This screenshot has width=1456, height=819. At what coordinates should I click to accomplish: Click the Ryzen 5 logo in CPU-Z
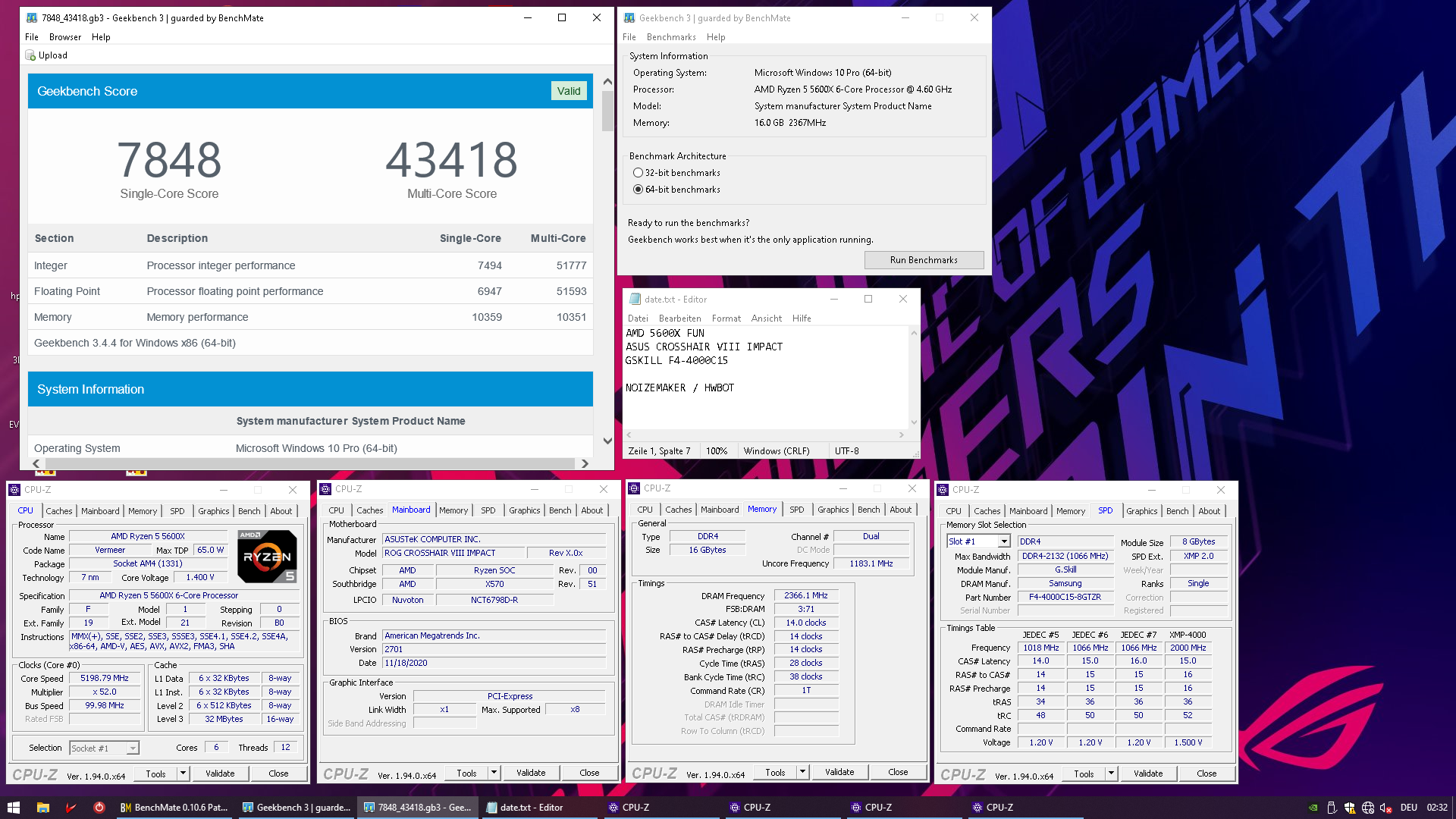(267, 556)
